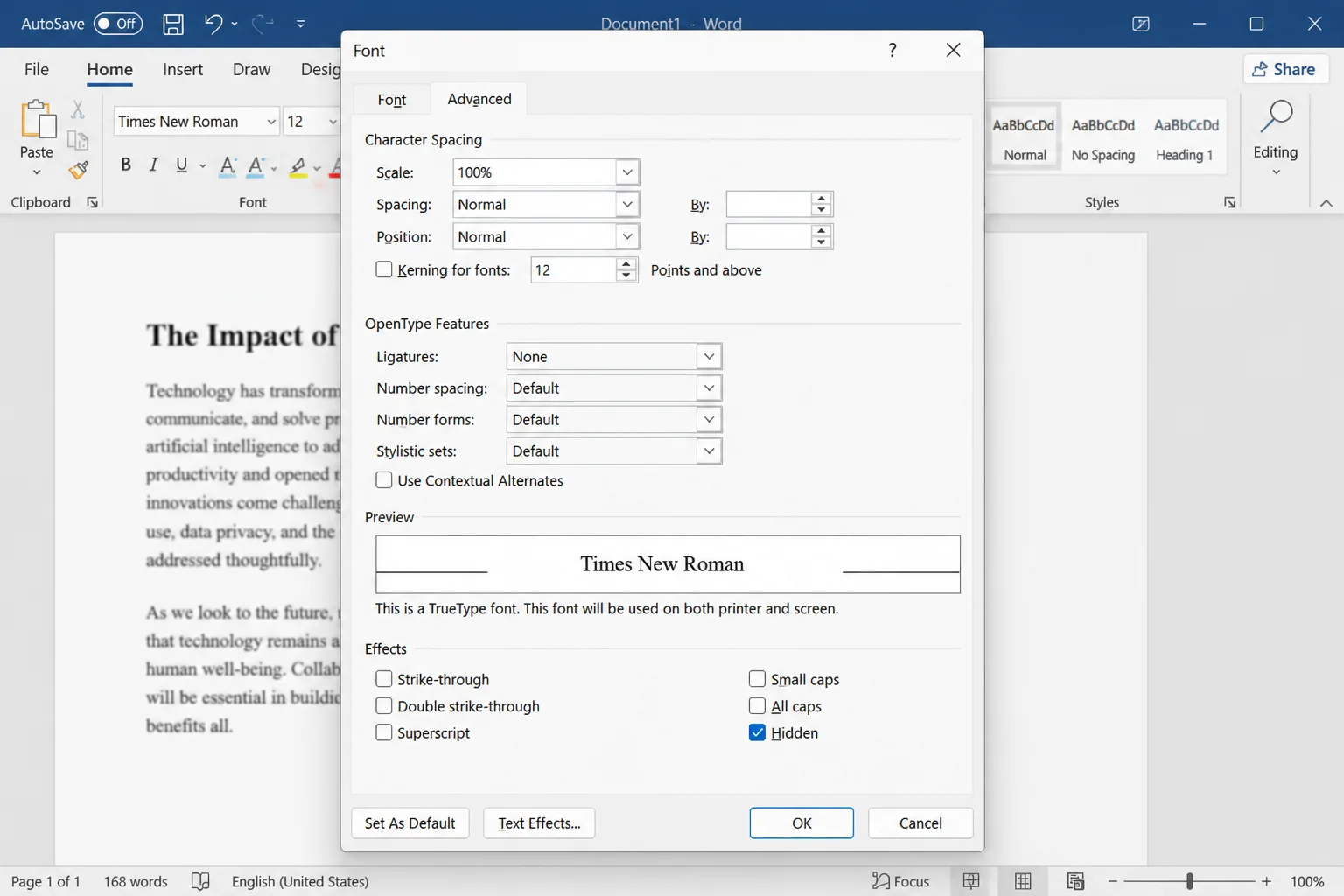This screenshot has height=896, width=1344.
Task: Enable the Kerning for fonts checkbox
Action: point(384,269)
